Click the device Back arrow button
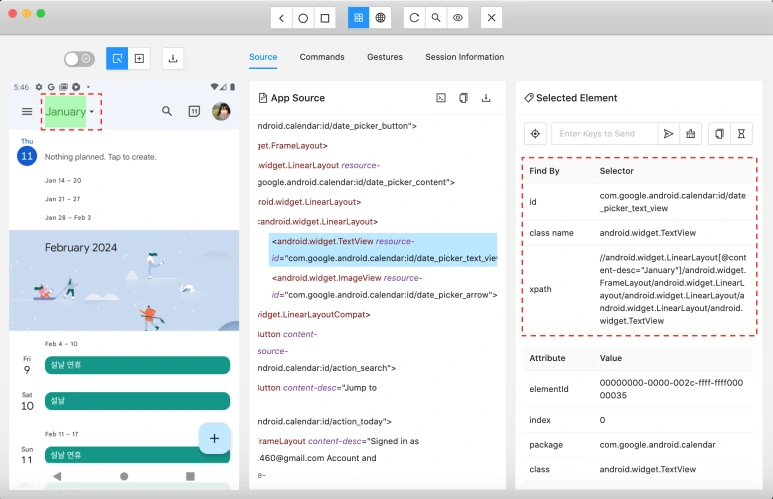The width and height of the screenshot is (773, 499). 281,18
